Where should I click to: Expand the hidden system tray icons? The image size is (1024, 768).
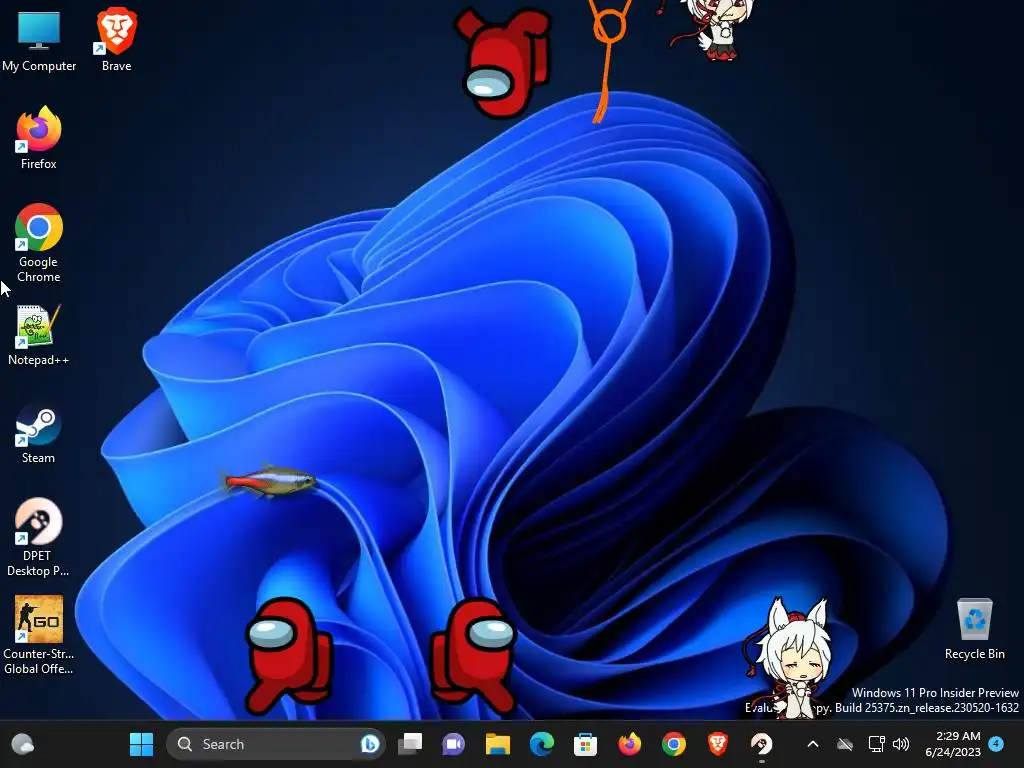point(813,744)
